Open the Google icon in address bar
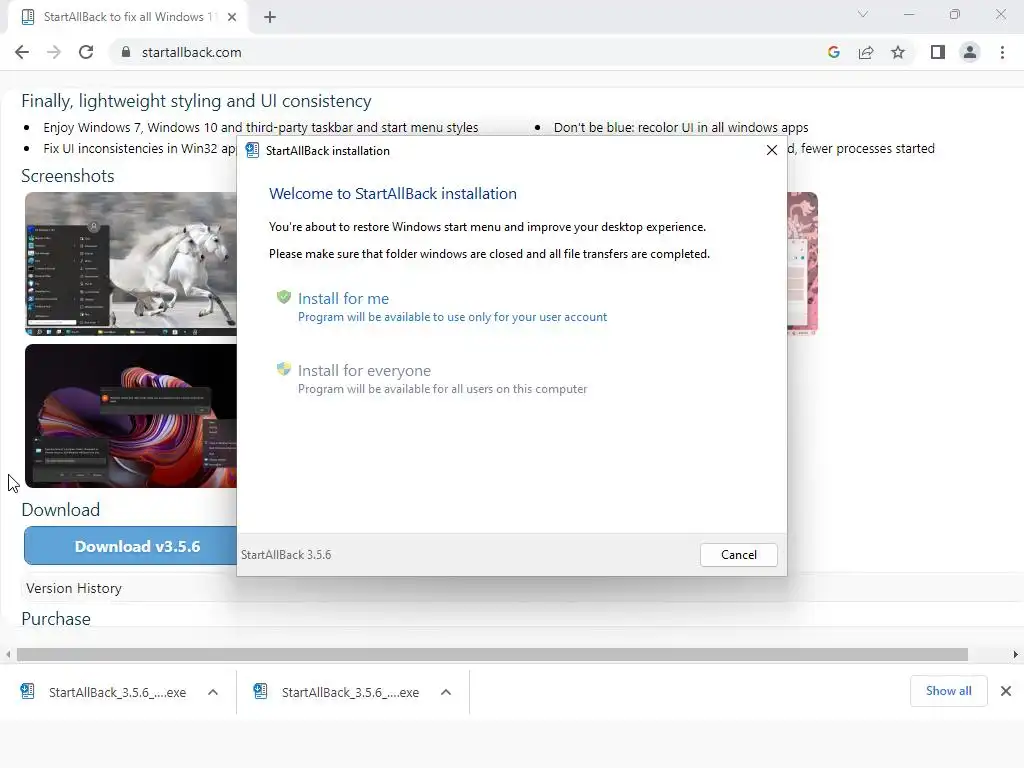The height and width of the screenshot is (768, 1024). [x=833, y=52]
